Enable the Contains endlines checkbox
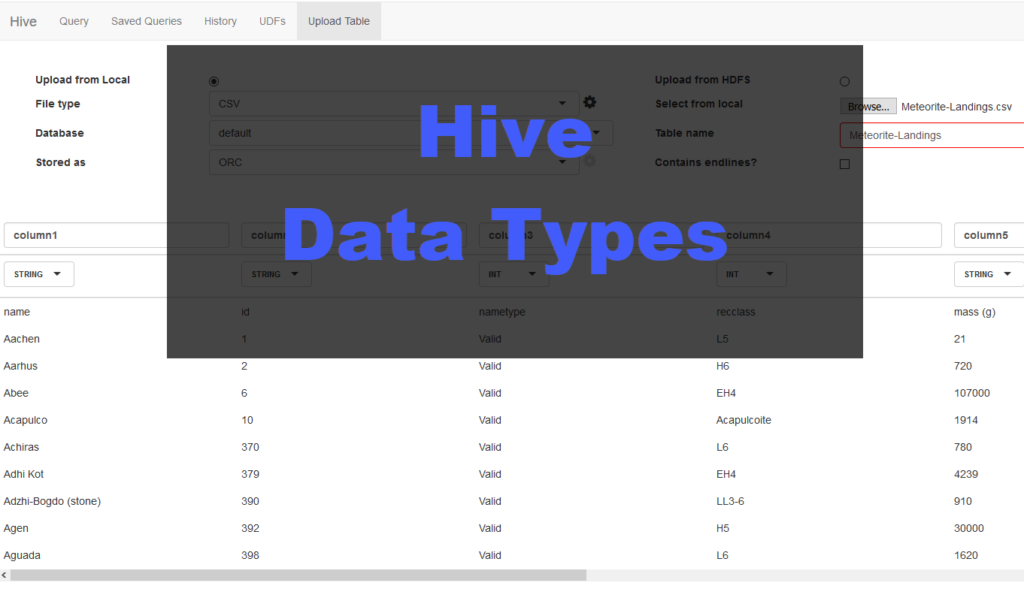The width and height of the screenshot is (1024, 604). 844,164
